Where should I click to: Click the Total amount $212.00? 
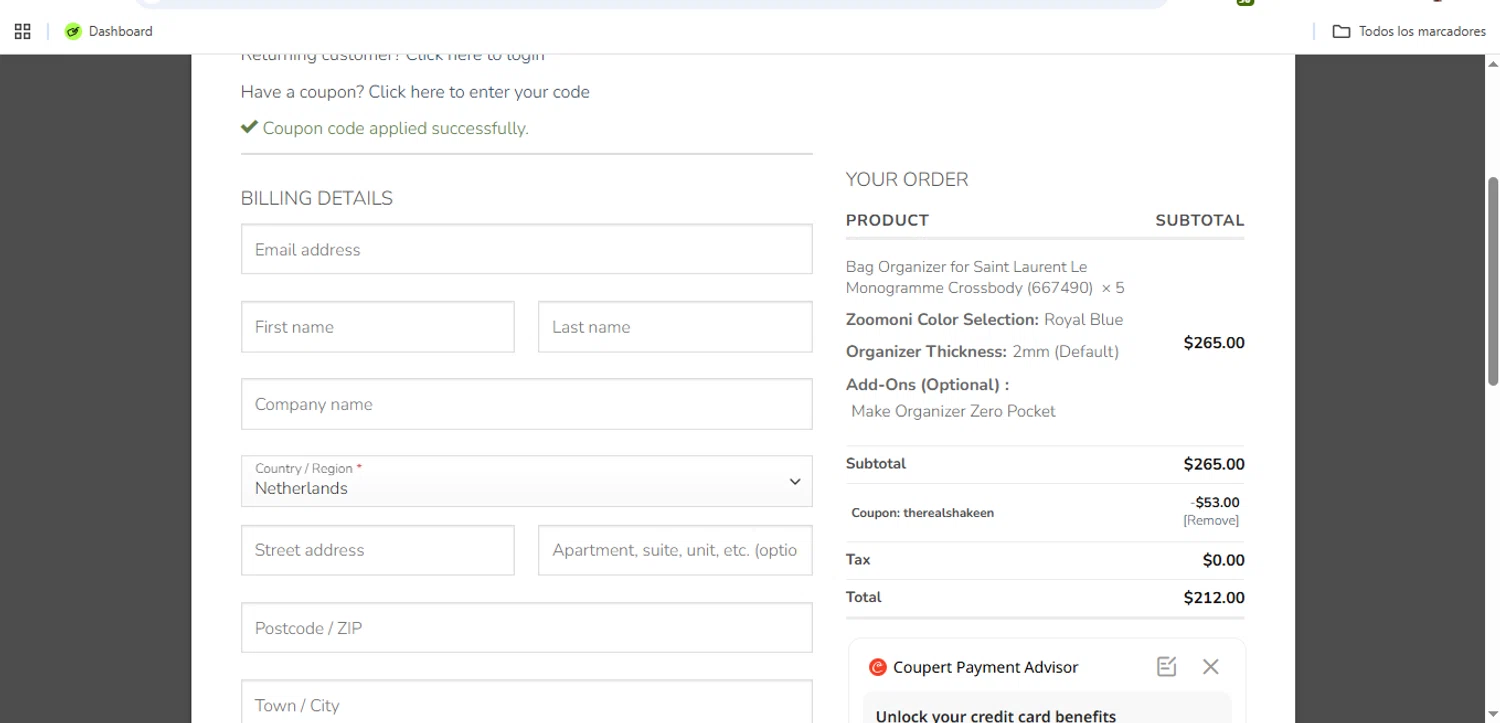pyautogui.click(x=1214, y=598)
